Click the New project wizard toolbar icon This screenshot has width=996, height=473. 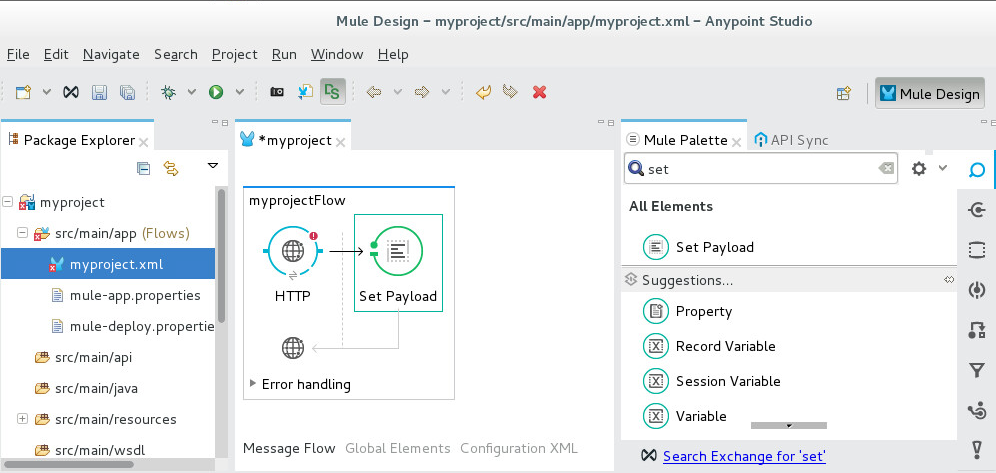tap(24, 93)
